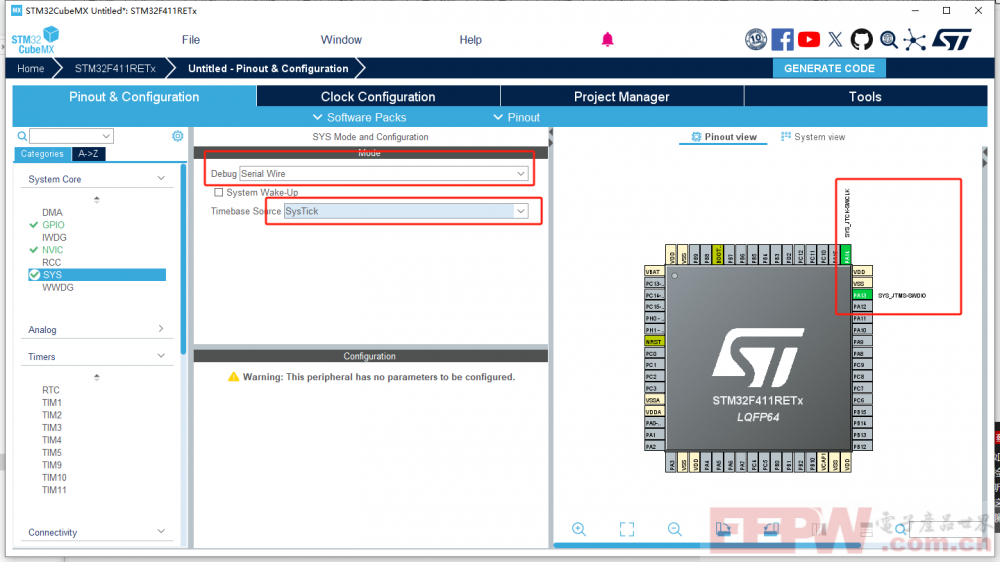This screenshot has width=1000, height=562.
Task: Expand the Analog category
Action: 161,329
